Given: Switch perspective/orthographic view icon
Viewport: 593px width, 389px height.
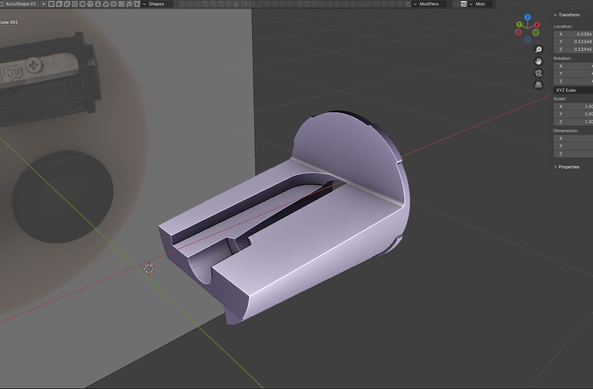Looking at the screenshot, I should [539, 85].
